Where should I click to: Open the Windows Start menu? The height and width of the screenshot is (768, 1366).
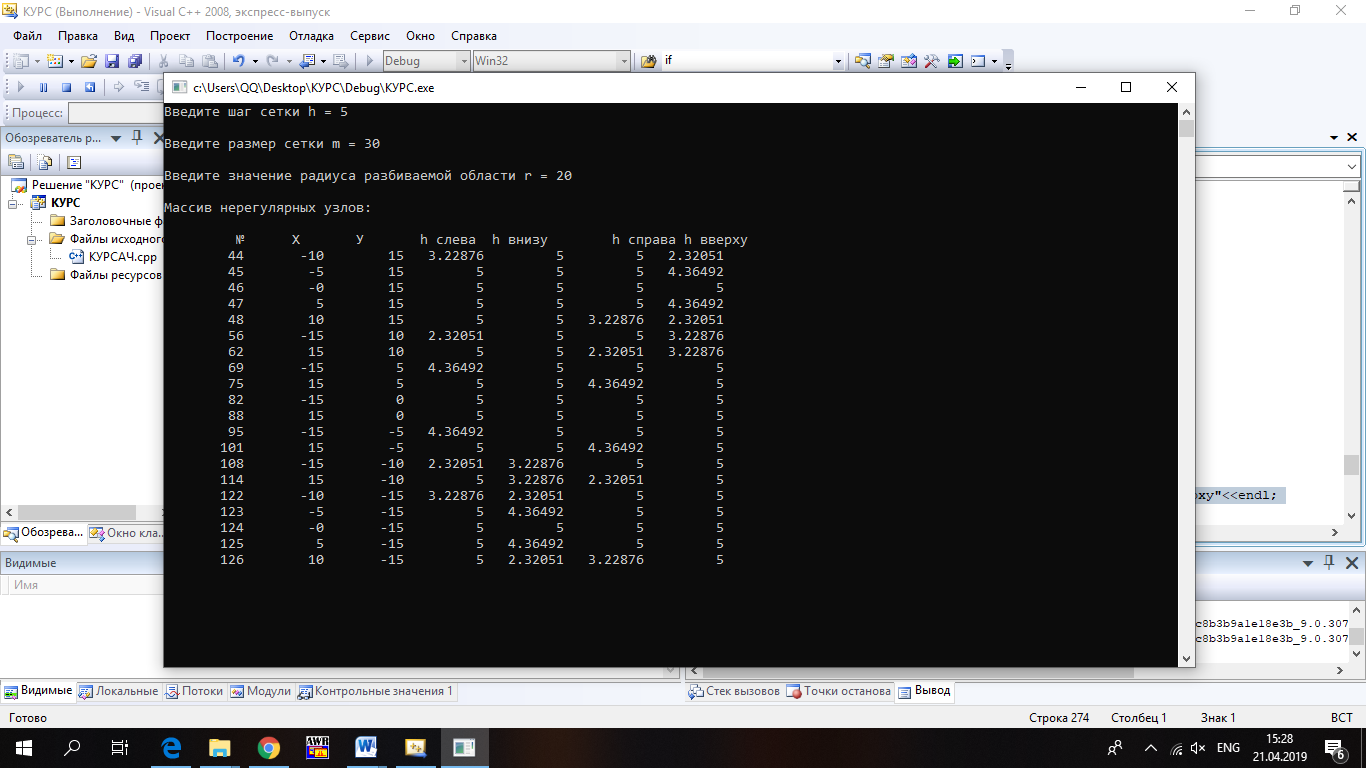24,747
